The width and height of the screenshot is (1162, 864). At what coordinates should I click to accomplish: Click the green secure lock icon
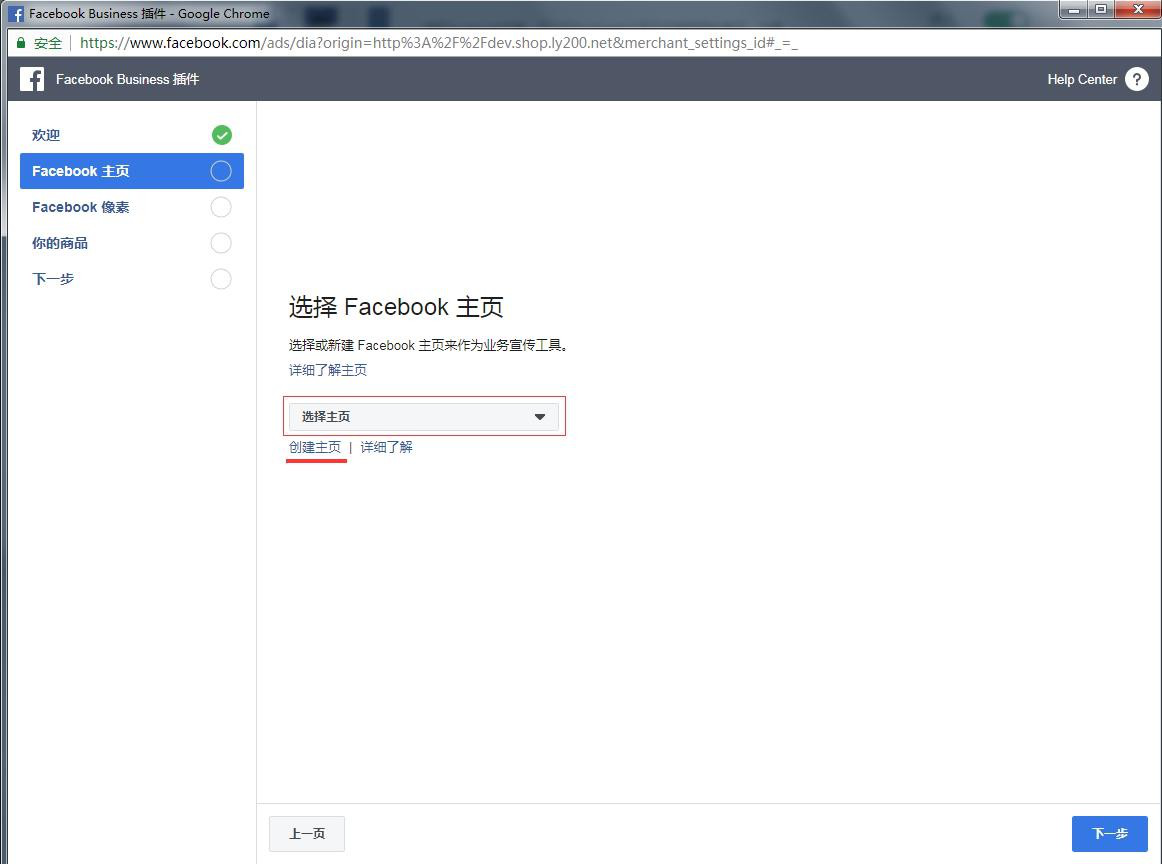(21, 43)
